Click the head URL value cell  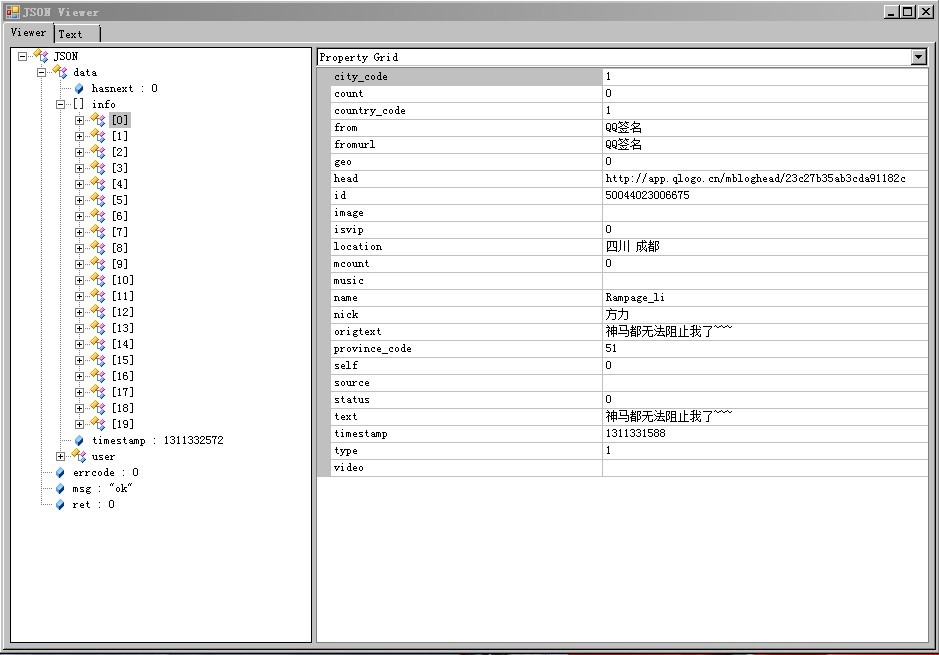pyautogui.click(x=765, y=178)
